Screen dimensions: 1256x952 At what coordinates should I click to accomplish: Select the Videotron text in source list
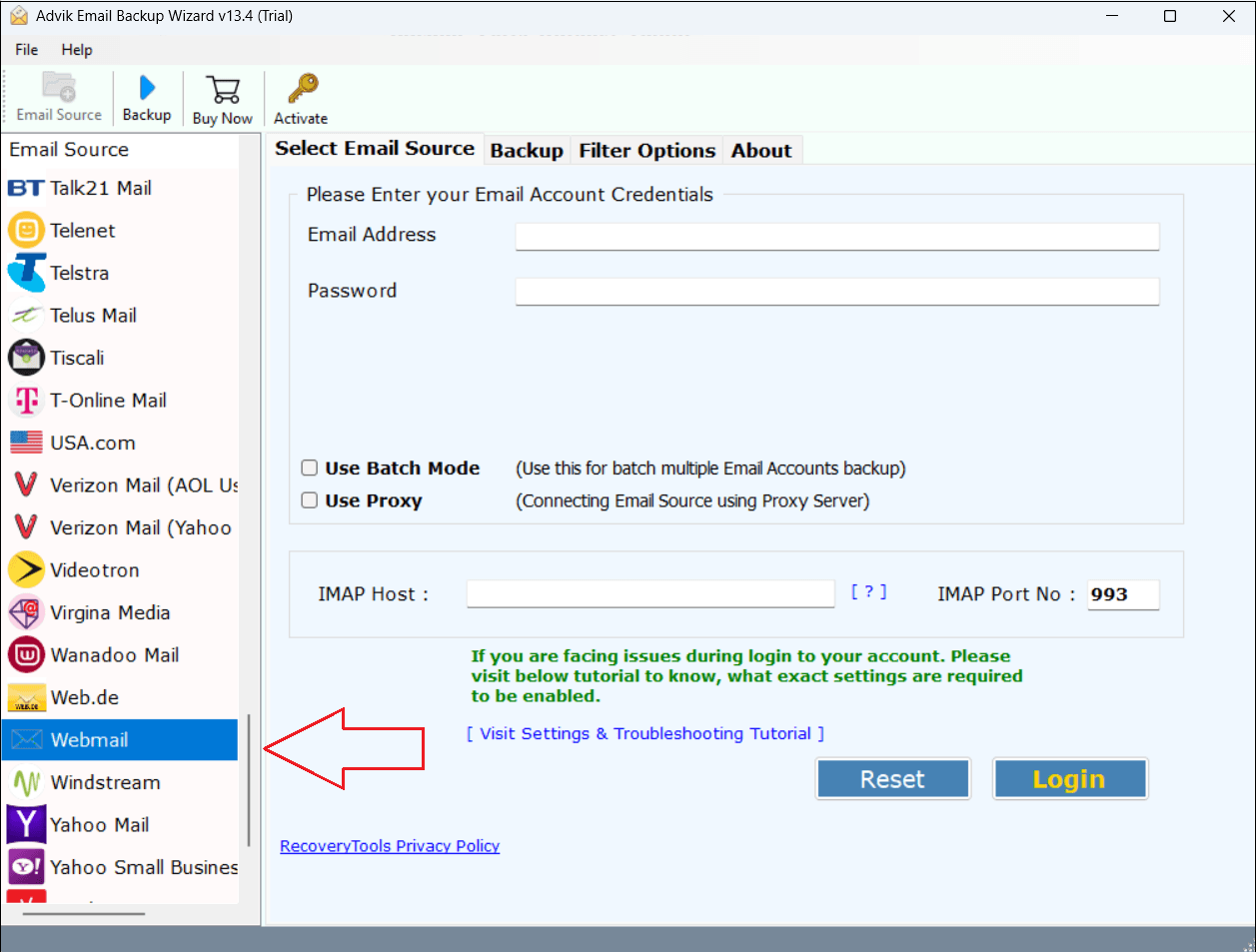click(x=95, y=570)
